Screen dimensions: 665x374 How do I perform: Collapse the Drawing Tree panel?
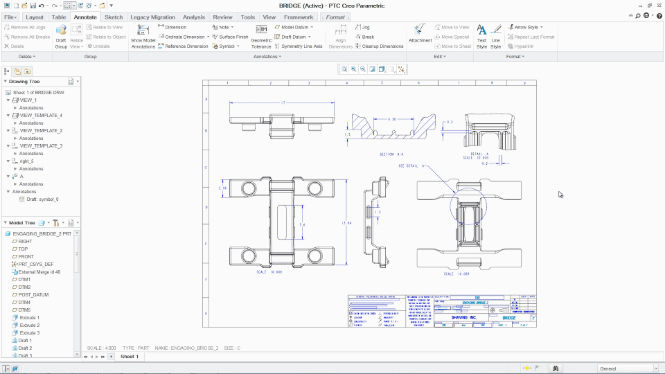5,81
